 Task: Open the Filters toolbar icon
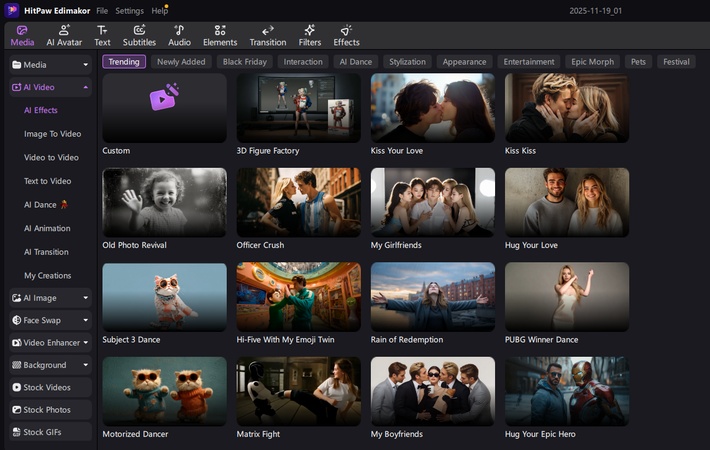pos(310,30)
